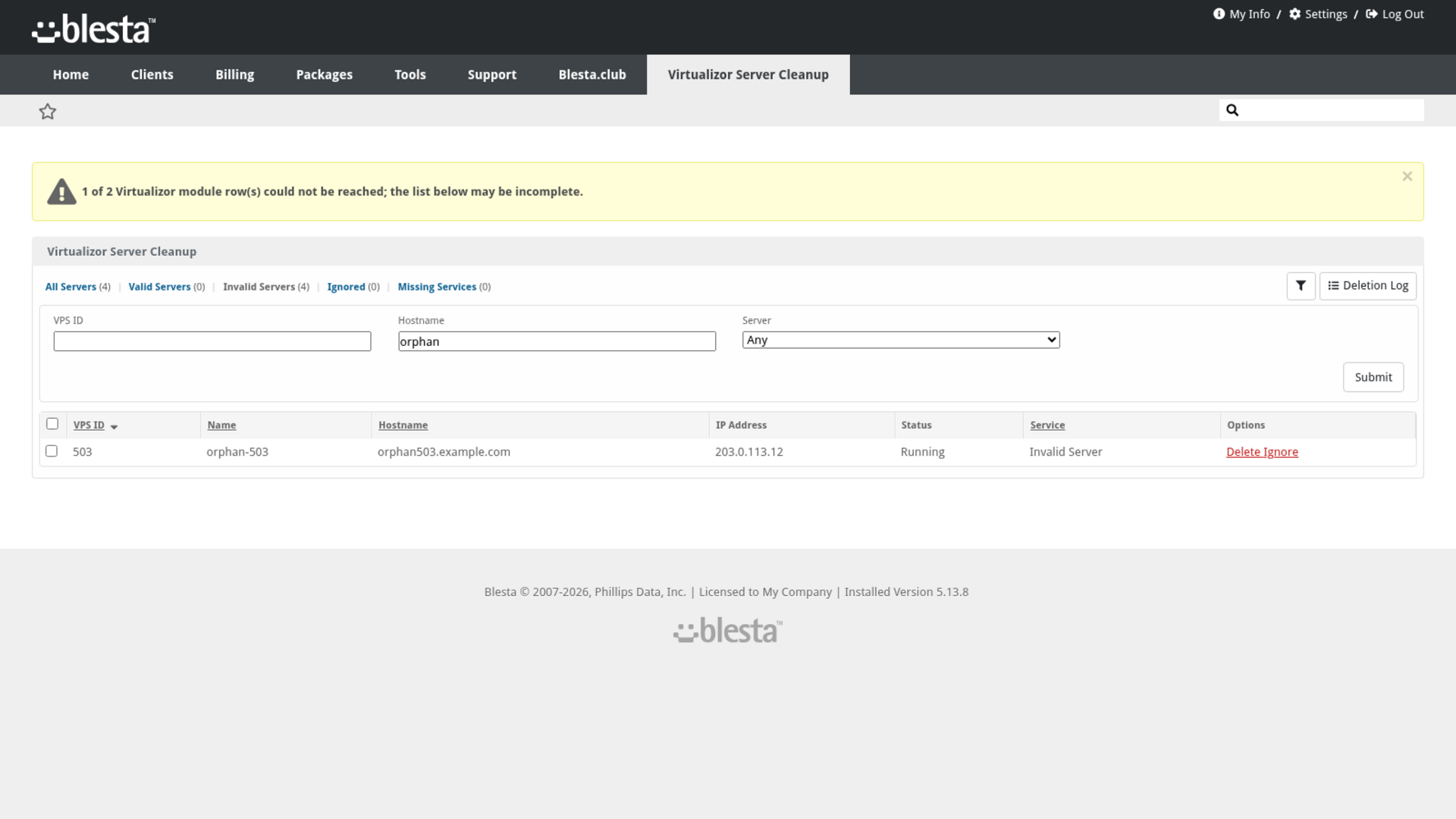Image resolution: width=1456 pixels, height=819 pixels.
Task: Click the Running status cell
Action: coord(922,452)
